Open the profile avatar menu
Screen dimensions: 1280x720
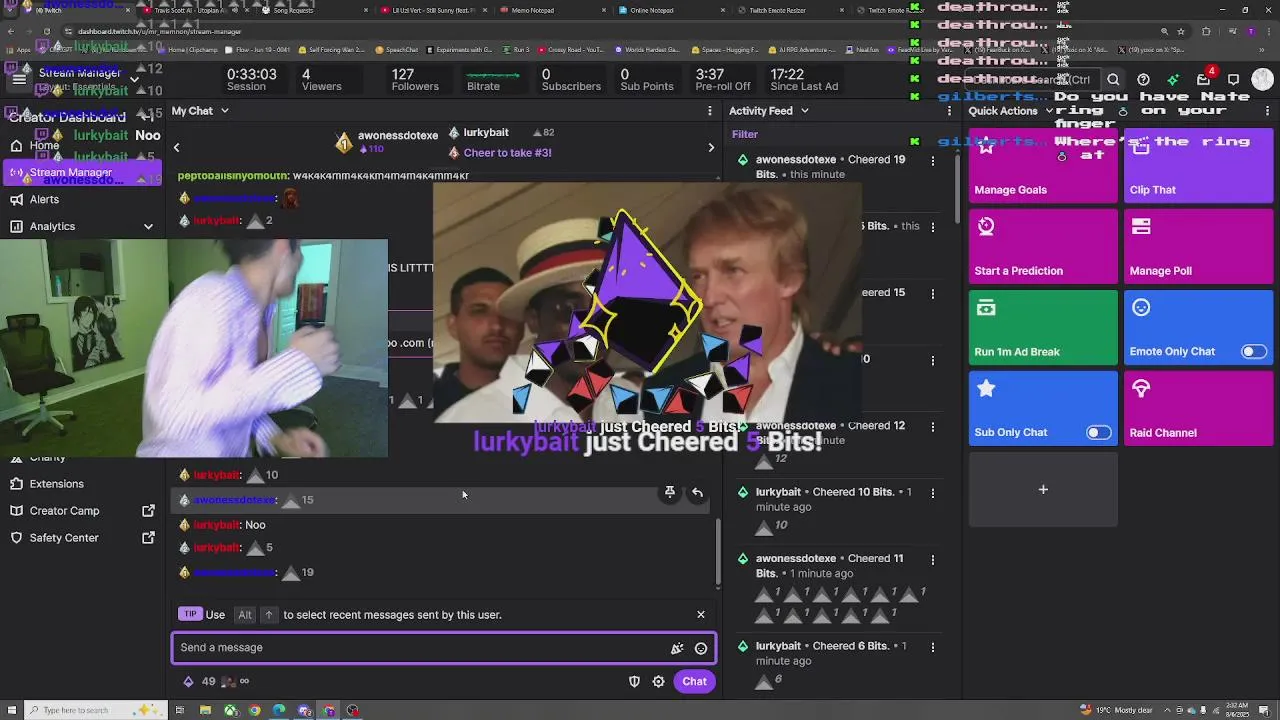tap(1263, 80)
